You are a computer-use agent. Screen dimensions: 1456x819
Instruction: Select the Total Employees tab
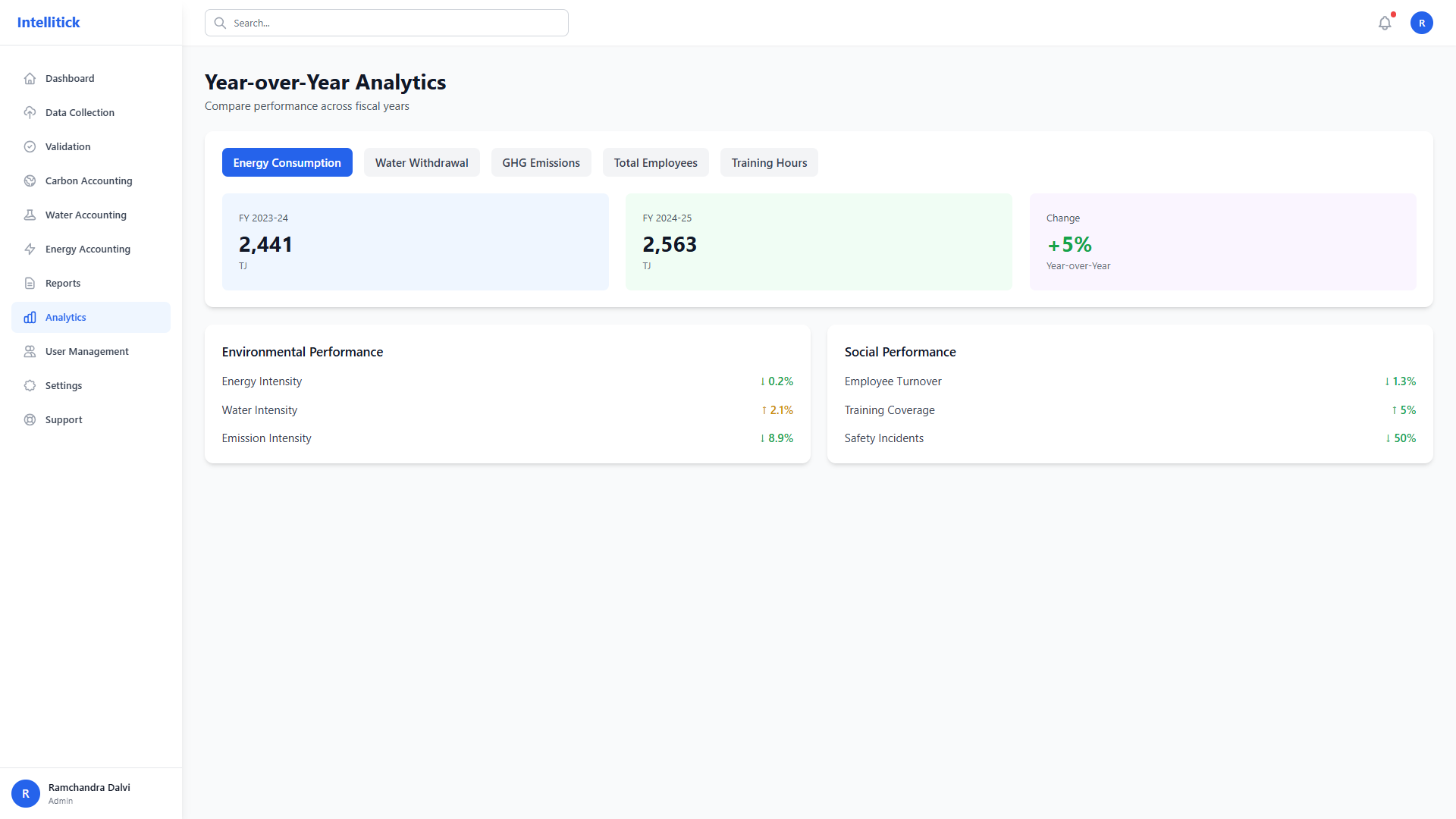[x=655, y=162]
